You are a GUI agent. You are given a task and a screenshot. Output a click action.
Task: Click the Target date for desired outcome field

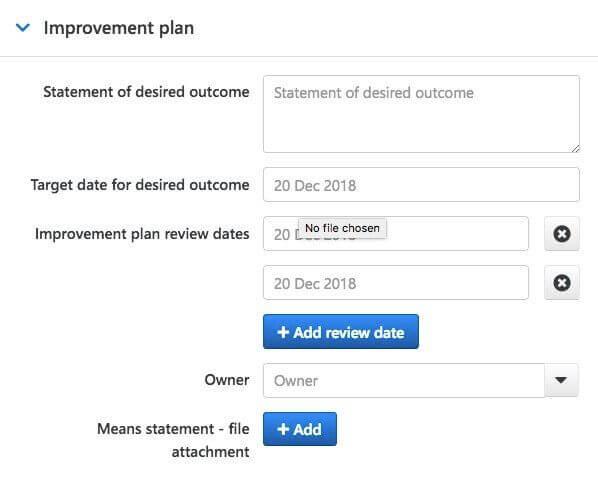421,185
